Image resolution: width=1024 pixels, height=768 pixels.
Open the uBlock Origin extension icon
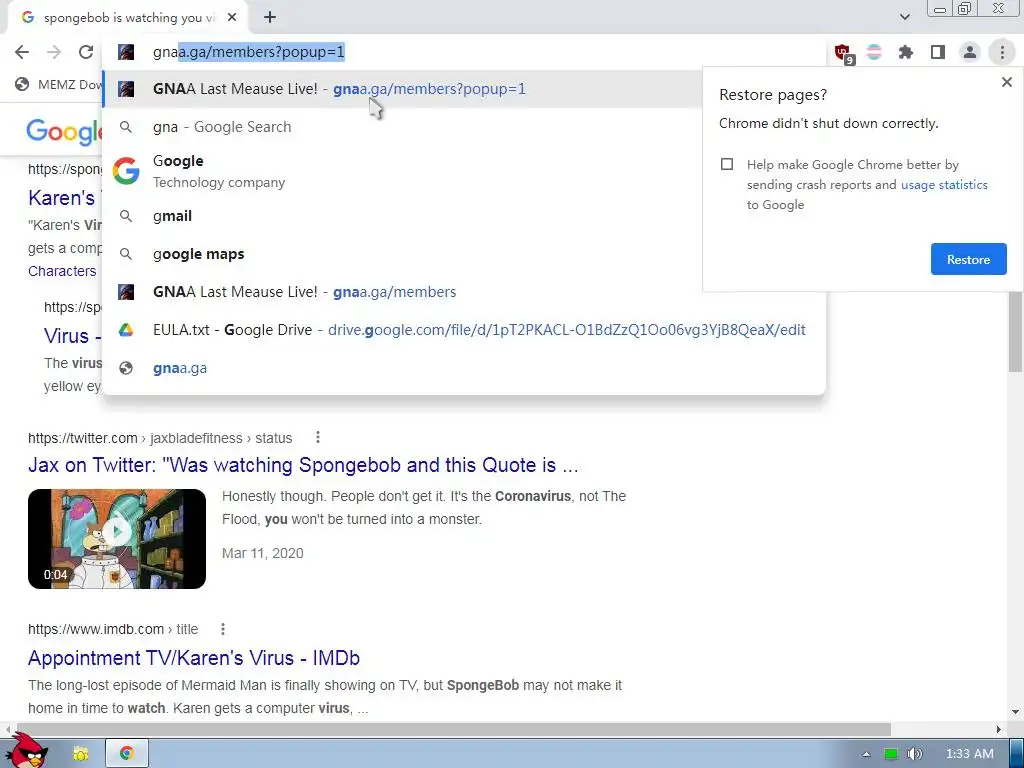tap(842, 52)
